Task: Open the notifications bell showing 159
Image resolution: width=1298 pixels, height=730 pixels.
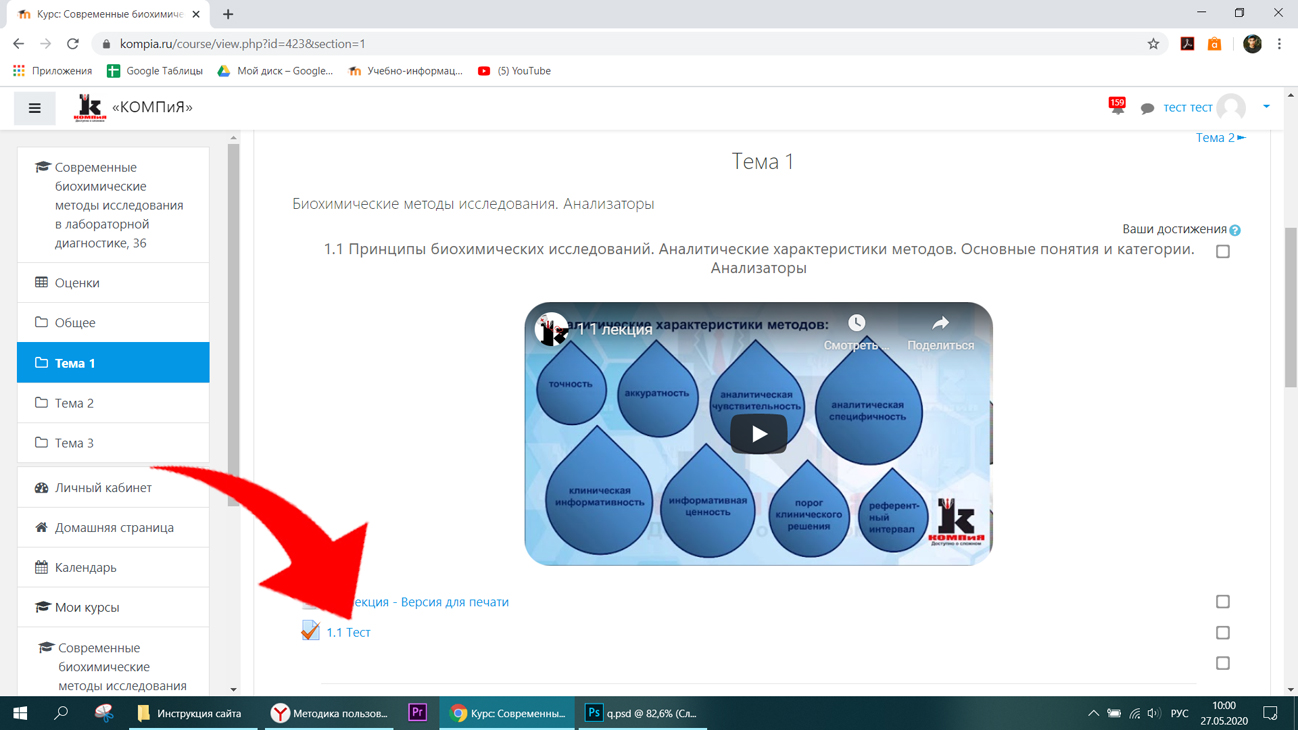Action: (1117, 107)
